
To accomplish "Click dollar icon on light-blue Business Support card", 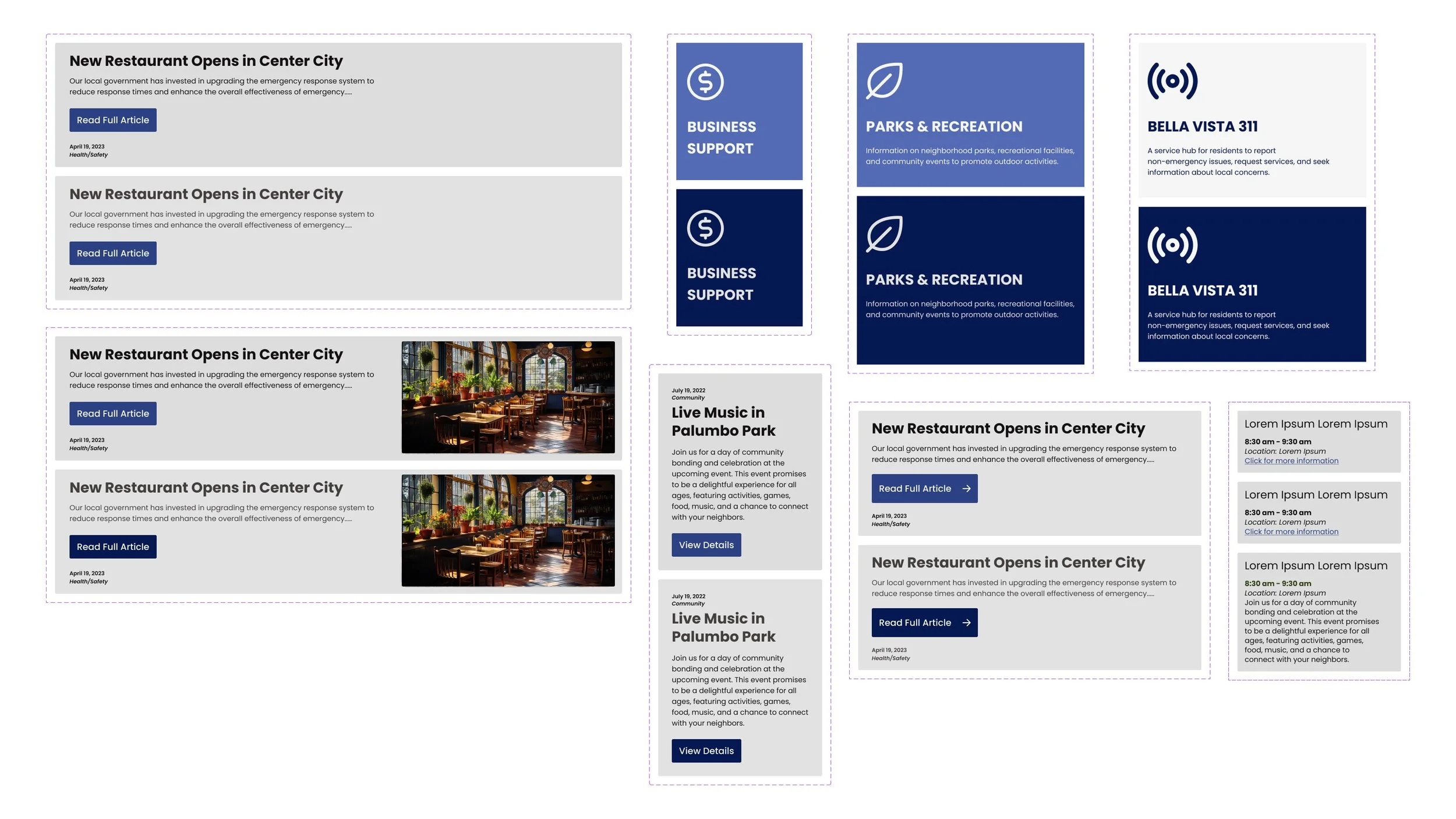I will [x=705, y=82].
